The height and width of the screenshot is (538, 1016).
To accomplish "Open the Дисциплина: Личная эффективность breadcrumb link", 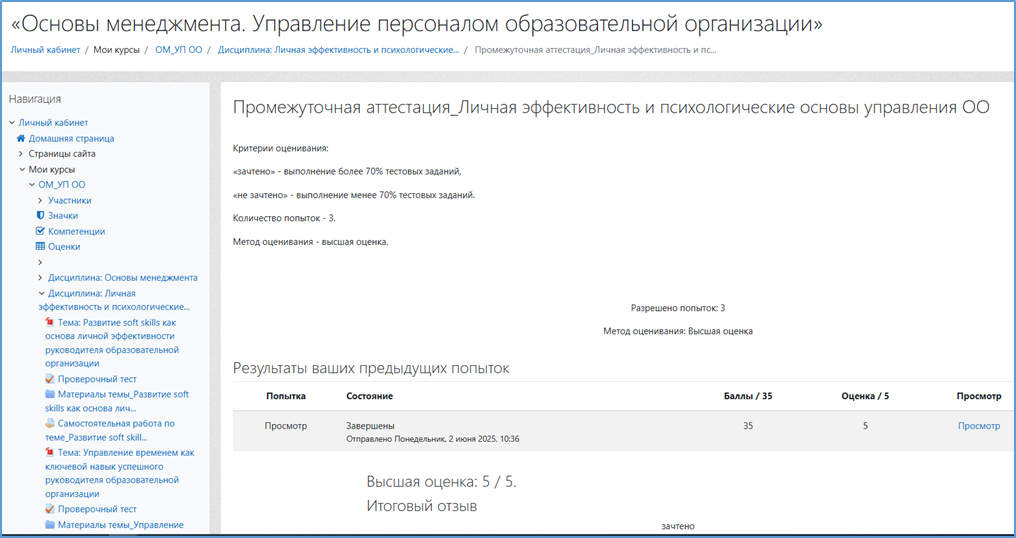I will pos(338,49).
